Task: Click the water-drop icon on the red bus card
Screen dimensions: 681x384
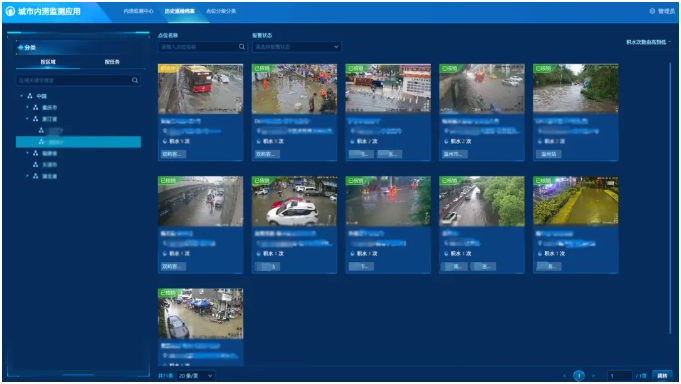Action: (x=165, y=142)
